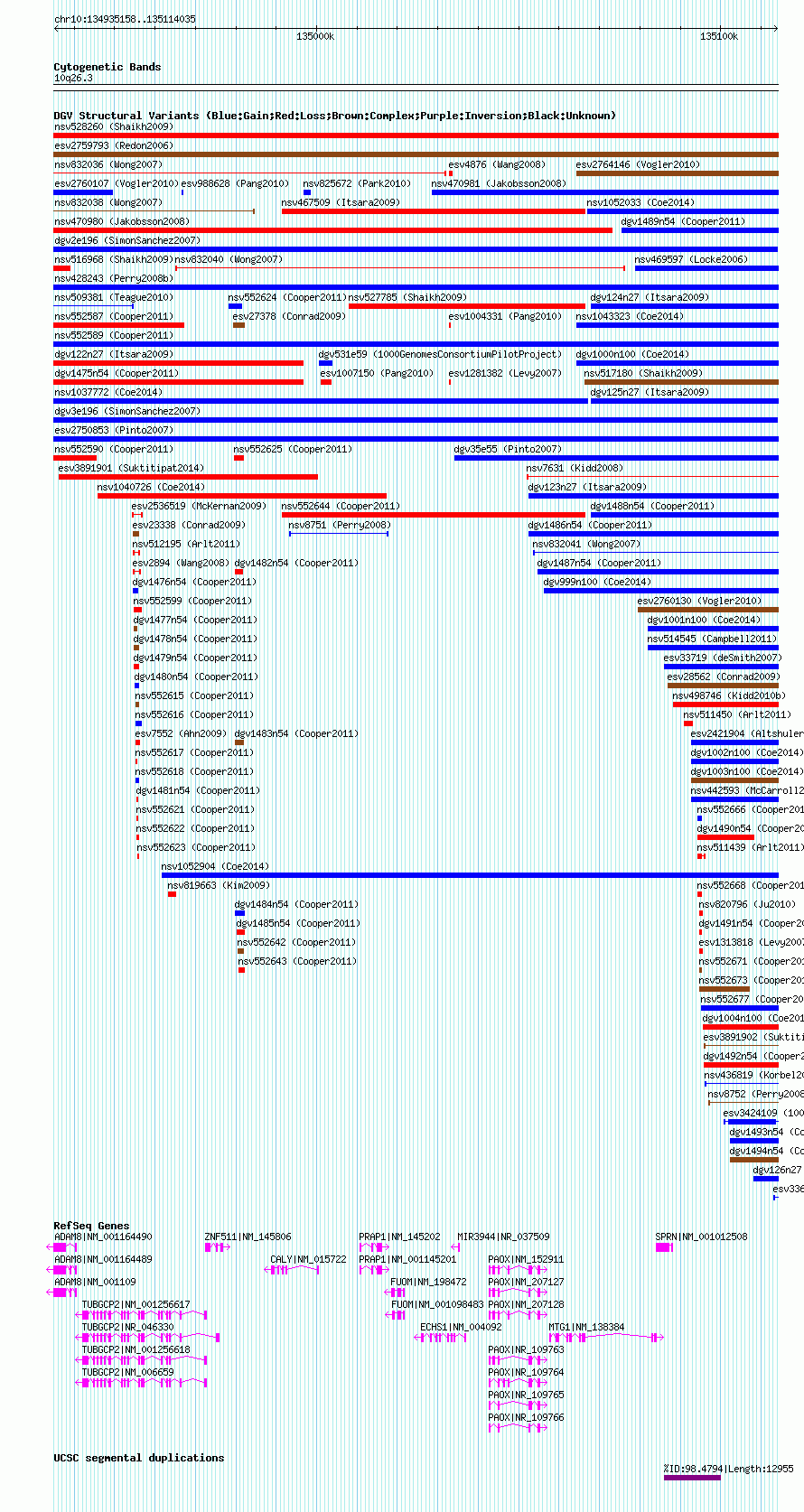This screenshot has height=1512, width=804.
Task: Click nsv469597 (Locke2006) variant label
Action: click(691, 259)
